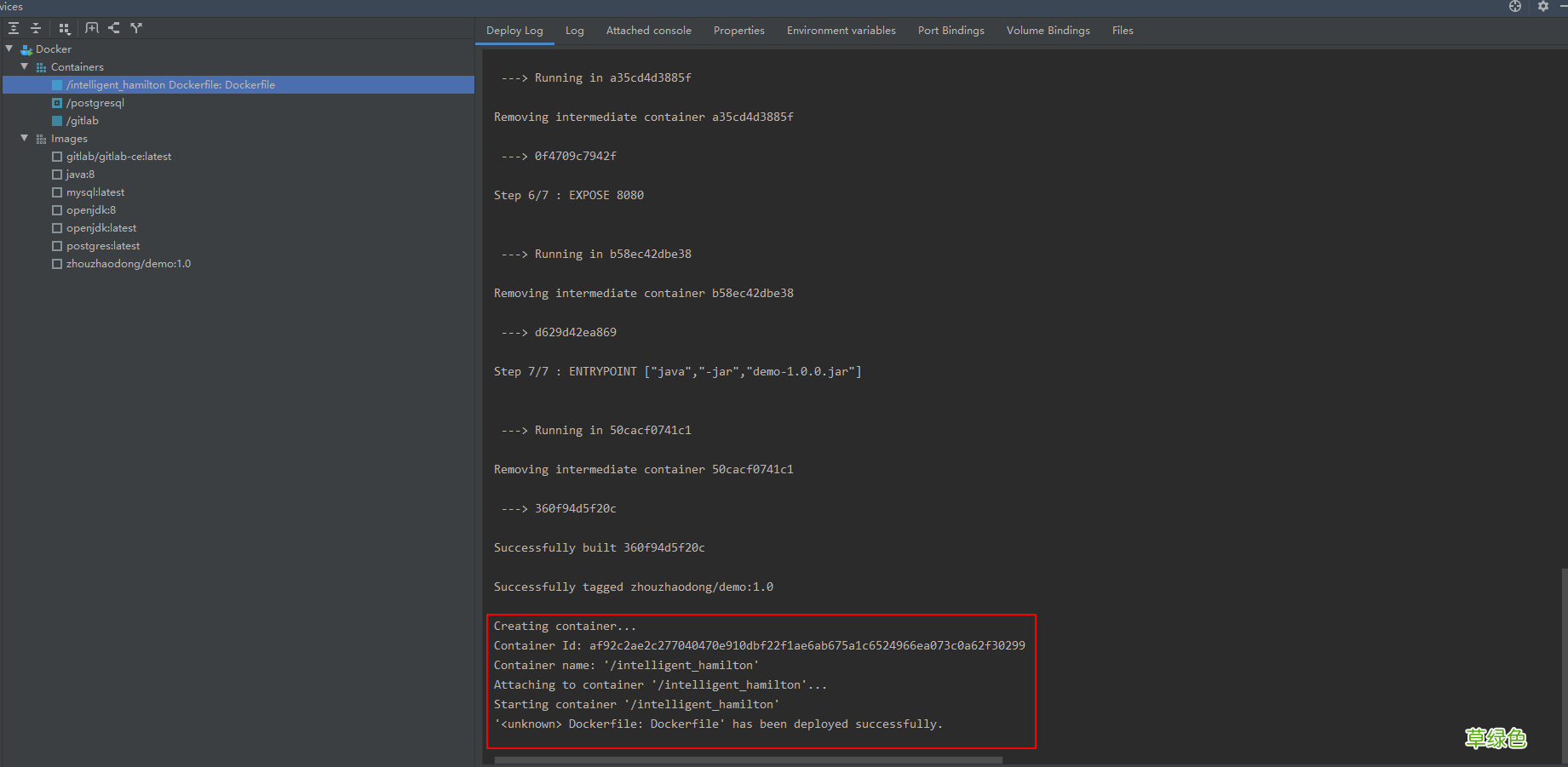Select the mysql:latest image entry
Image resolution: width=1568 pixels, height=767 pixels.
pos(95,192)
